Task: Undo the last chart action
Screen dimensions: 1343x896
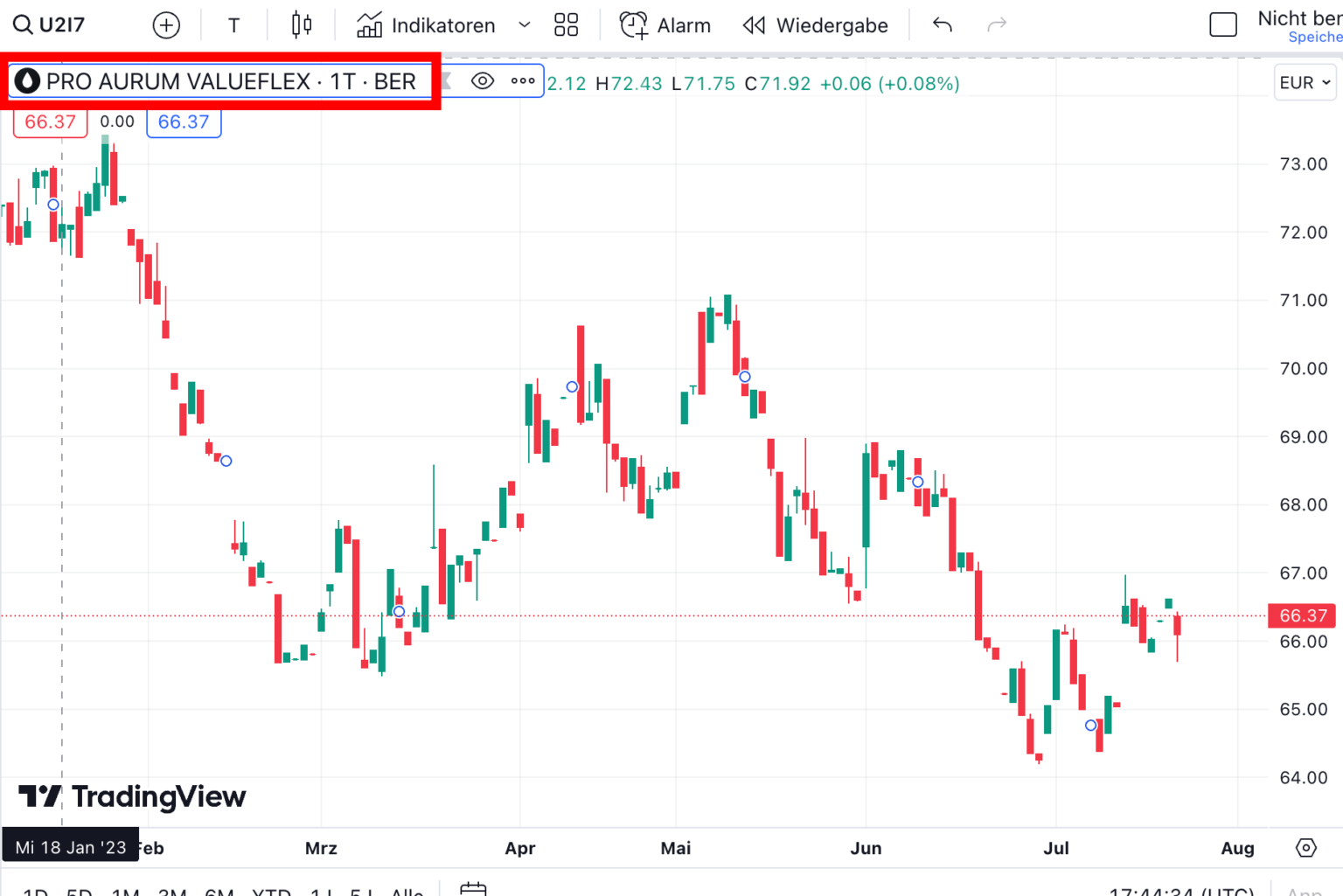Action: click(943, 25)
